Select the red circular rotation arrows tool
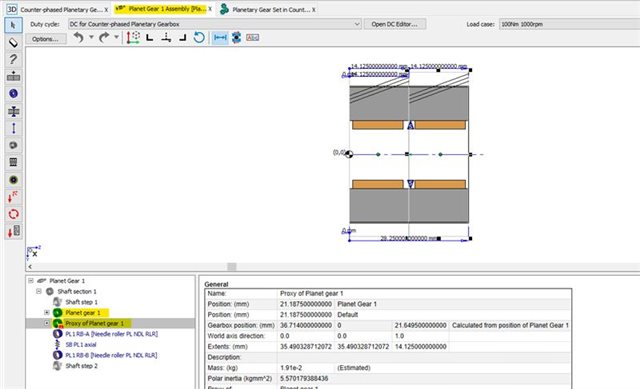 [13, 214]
